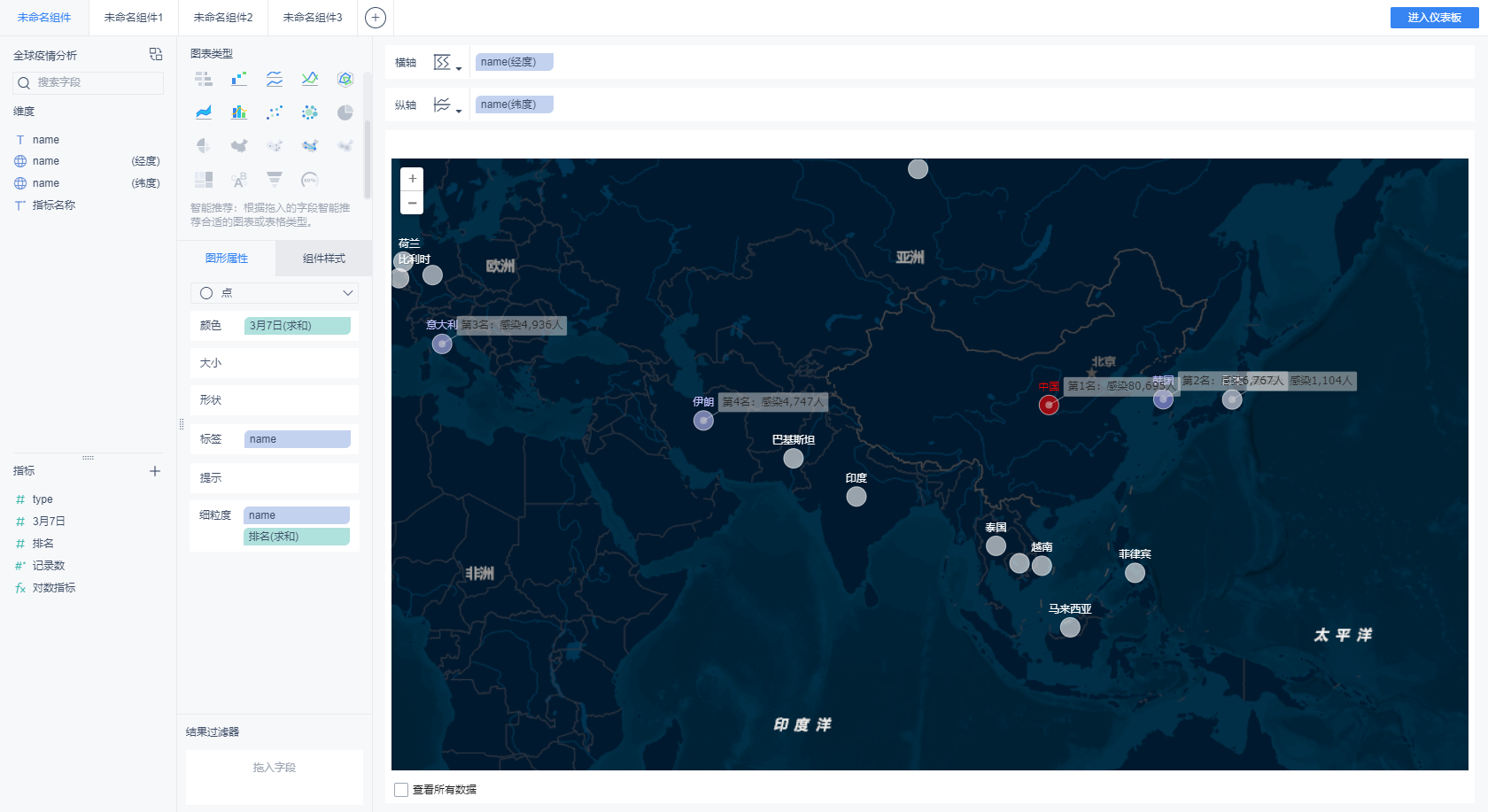Click the 3月7日(求和) color field pill
Viewport: 1488px width, 812px height.
[298, 326]
